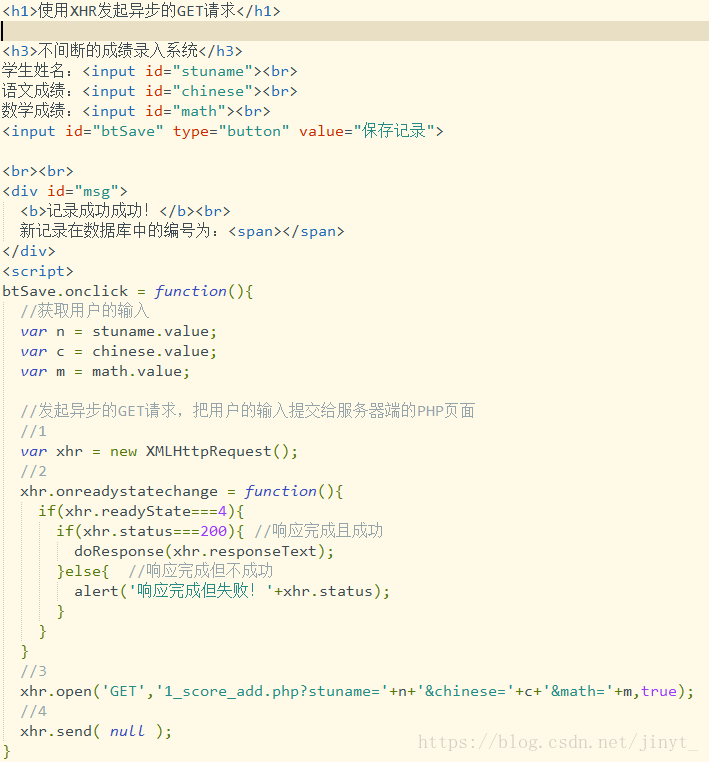Viewport: 709px width, 762px height.
Task: Click the h3 line '不间断的成绩录入系统'
Action: pyautogui.click(x=122, y=51)
